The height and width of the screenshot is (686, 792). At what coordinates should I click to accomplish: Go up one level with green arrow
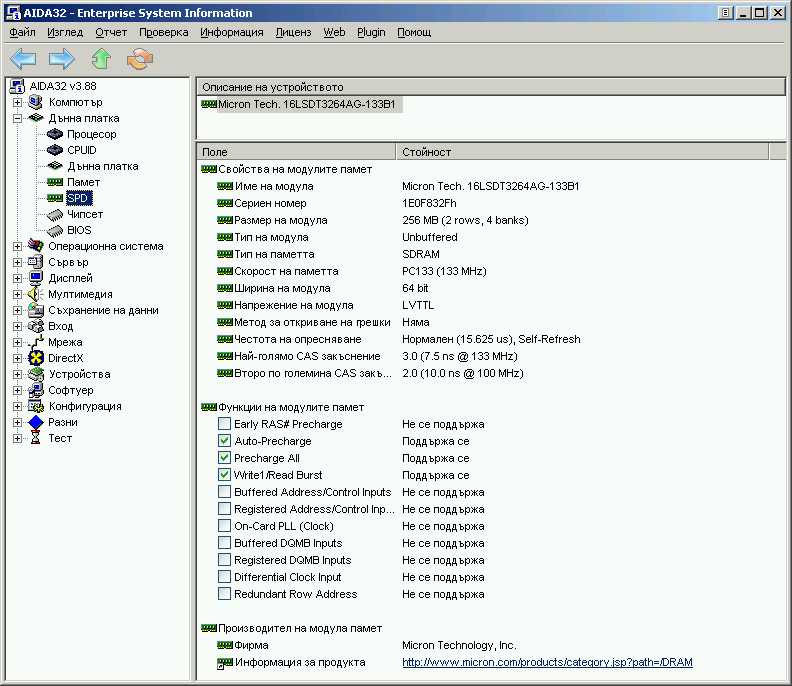(101, 59)
